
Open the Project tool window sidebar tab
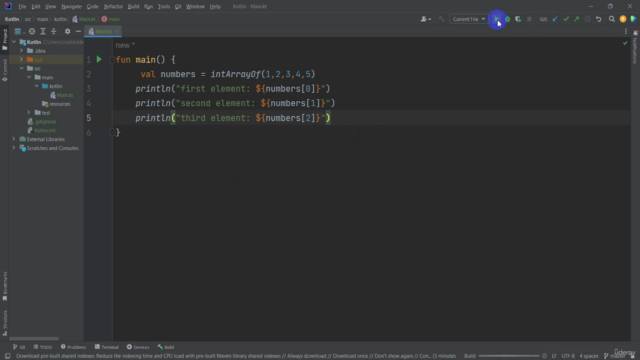(5, 39)
